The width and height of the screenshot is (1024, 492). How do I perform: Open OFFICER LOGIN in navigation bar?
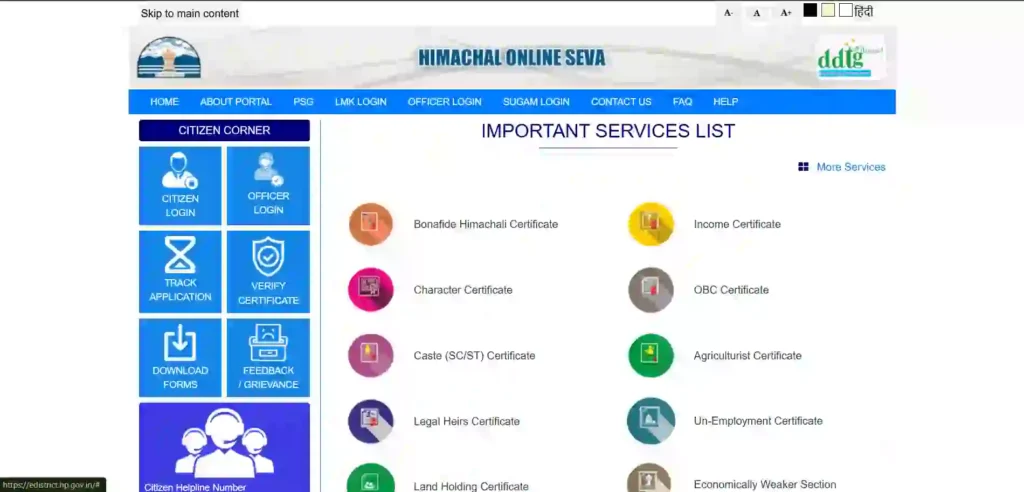(x=445, y=102)
